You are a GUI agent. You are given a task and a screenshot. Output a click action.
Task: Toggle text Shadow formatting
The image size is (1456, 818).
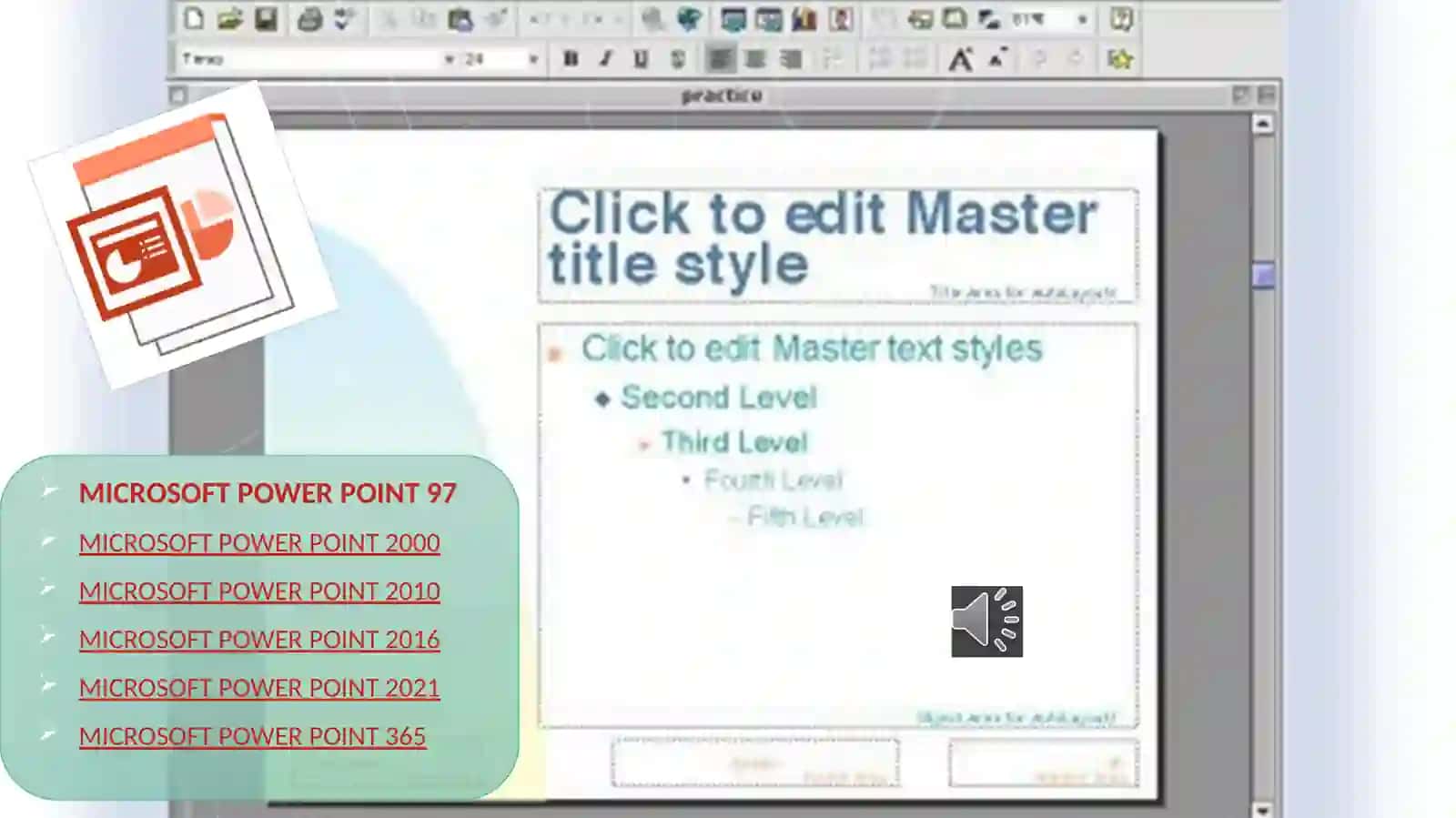(678, 59)
